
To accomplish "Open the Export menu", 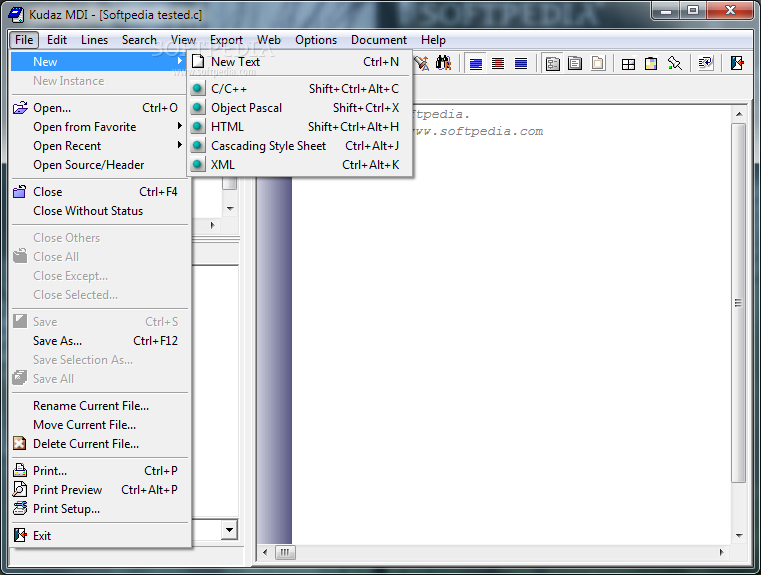I will click(226, 40).
